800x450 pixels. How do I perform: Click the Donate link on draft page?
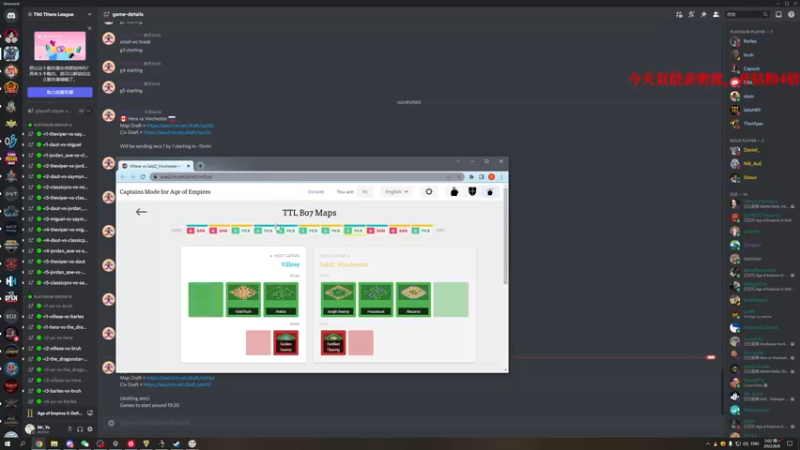coord(315,192)
